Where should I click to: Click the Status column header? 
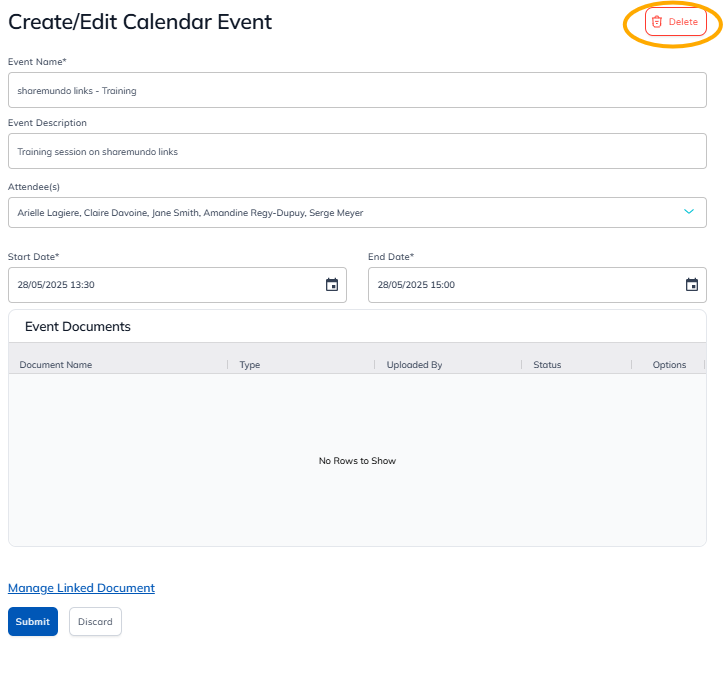pos(547,365)
